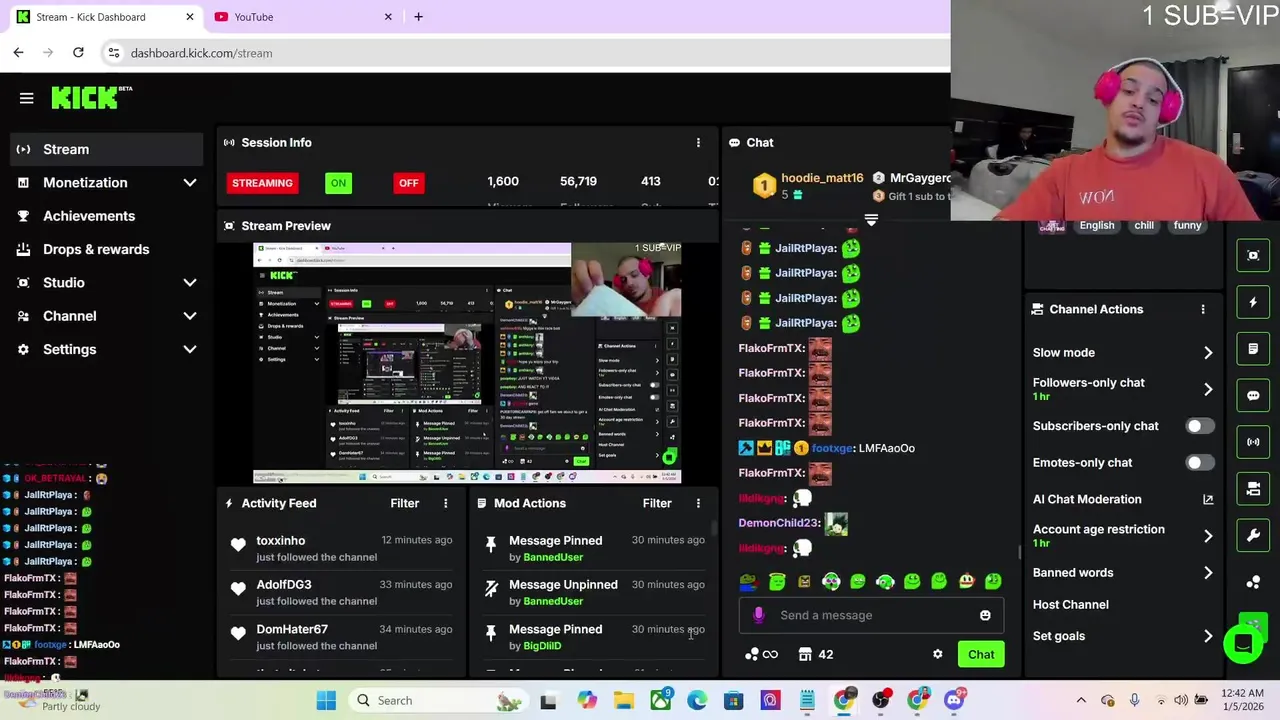Click the screen capture sidebar icon
This screenshot has width=1280, height=720.
coord(1253,255)
